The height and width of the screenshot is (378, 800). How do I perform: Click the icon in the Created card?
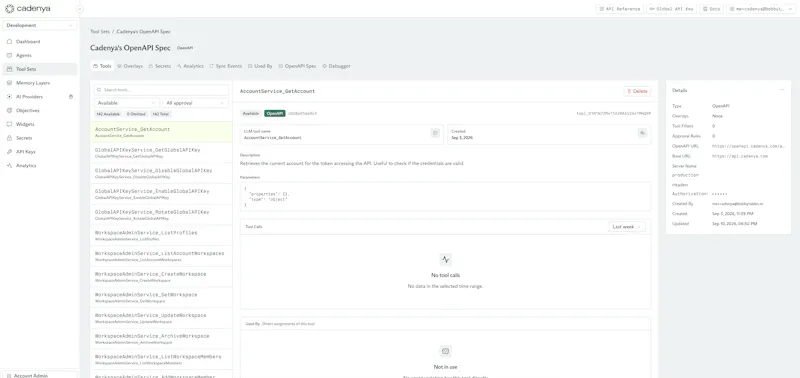[x=642, y=133]
